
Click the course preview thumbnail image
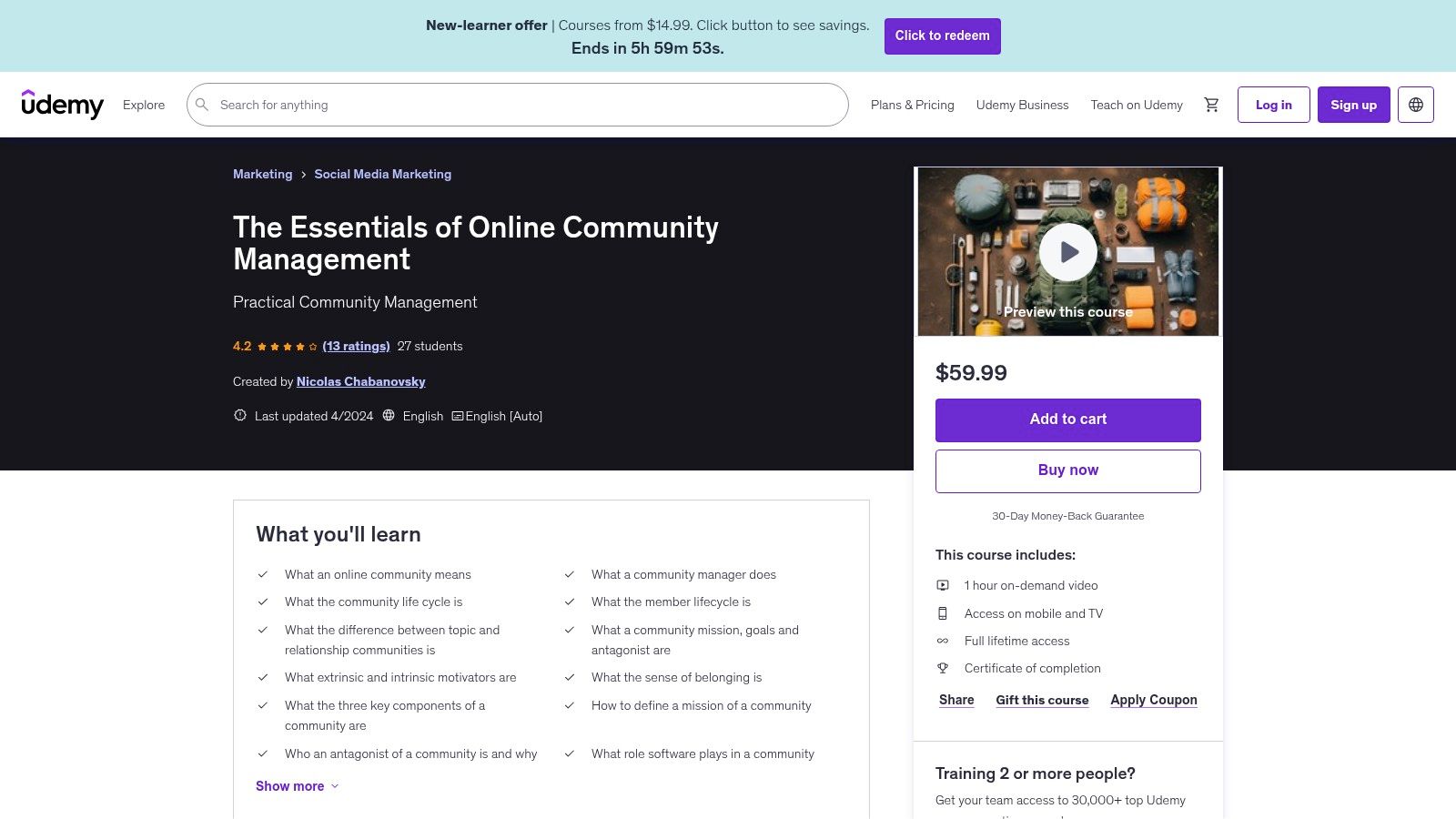[x=1068, y=251]
